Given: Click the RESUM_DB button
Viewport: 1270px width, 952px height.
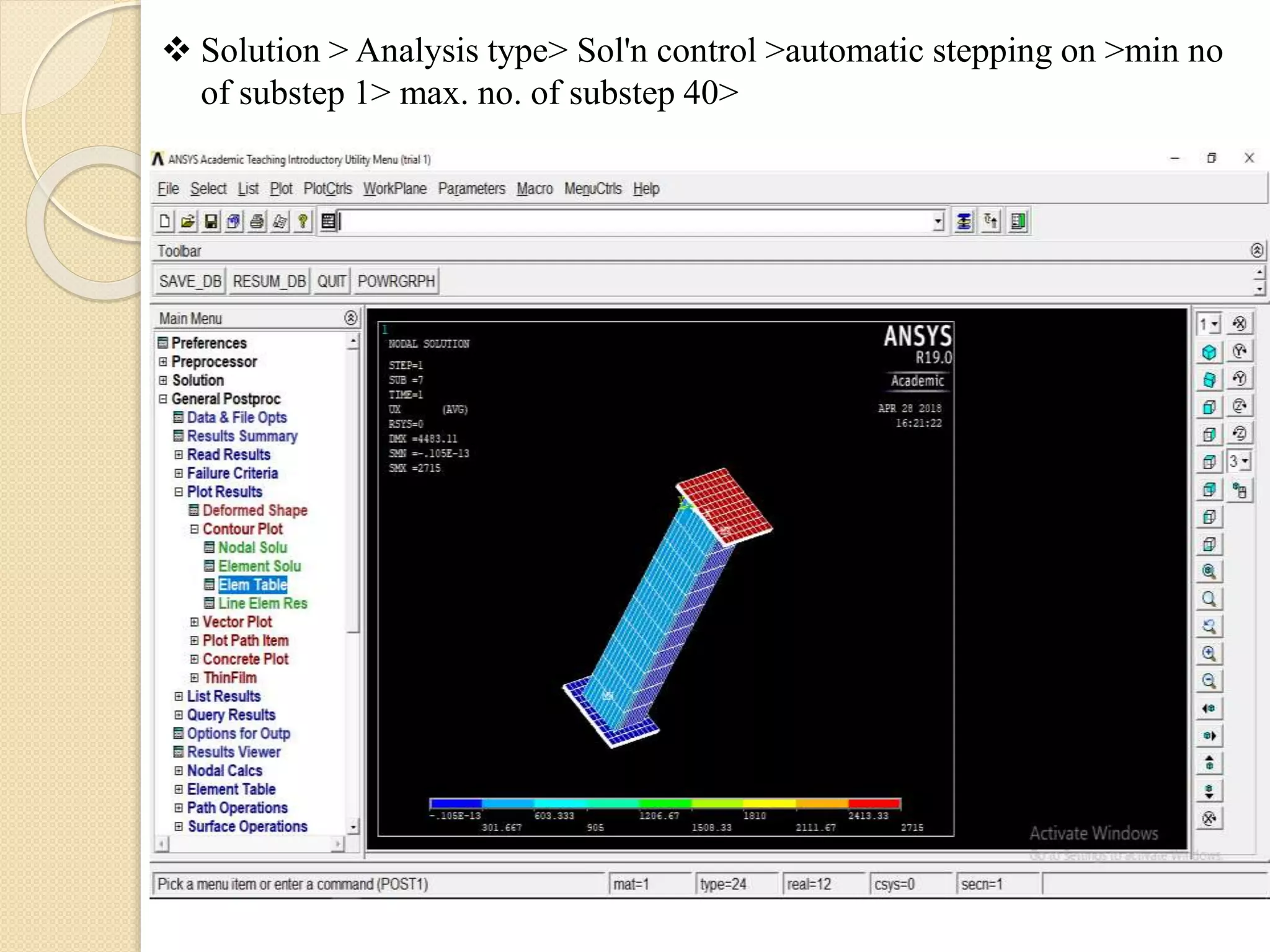Looking at the screenshot, I should pos(269,281).
